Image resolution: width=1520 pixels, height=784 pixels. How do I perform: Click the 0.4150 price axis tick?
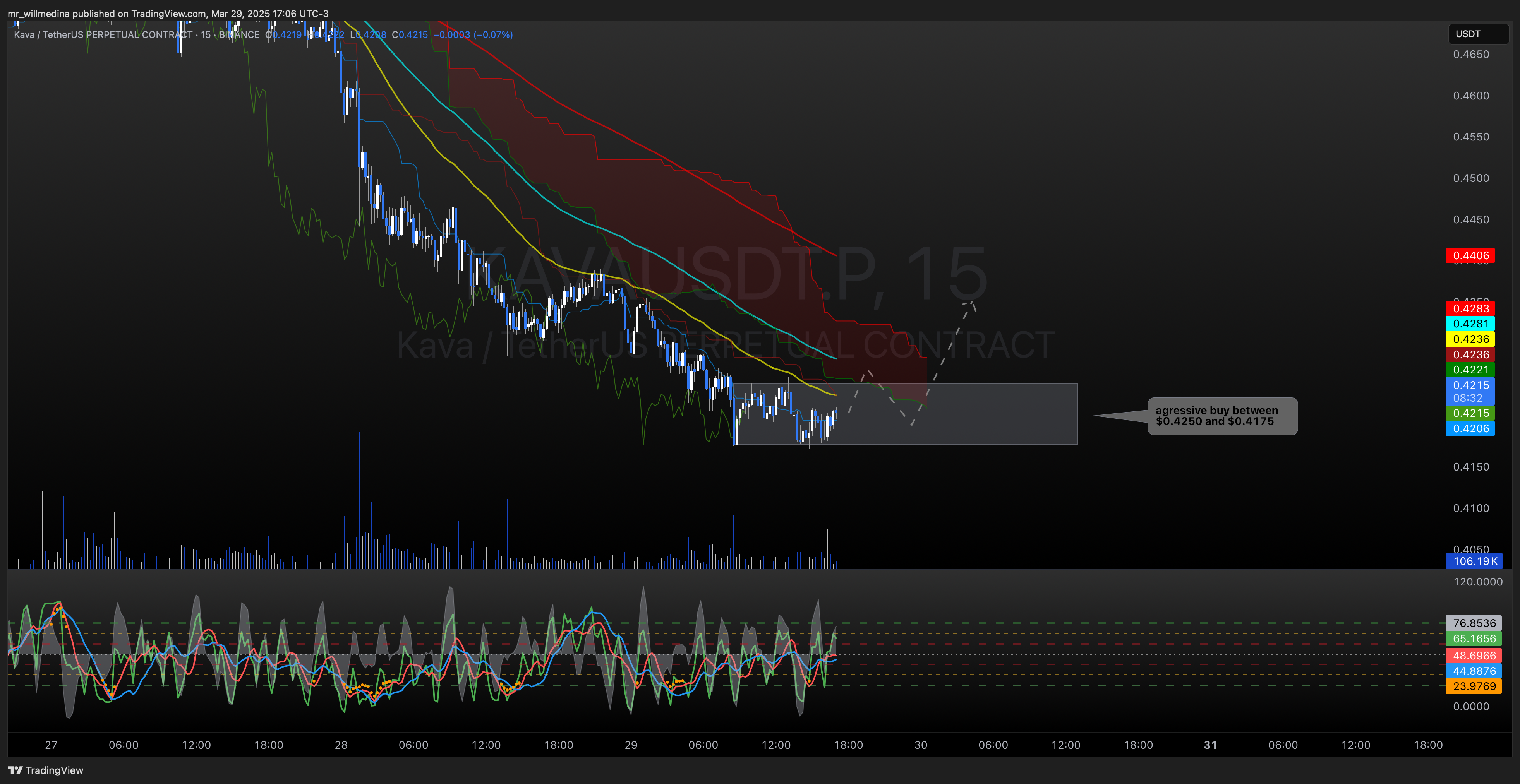(x=1471, y=467)
